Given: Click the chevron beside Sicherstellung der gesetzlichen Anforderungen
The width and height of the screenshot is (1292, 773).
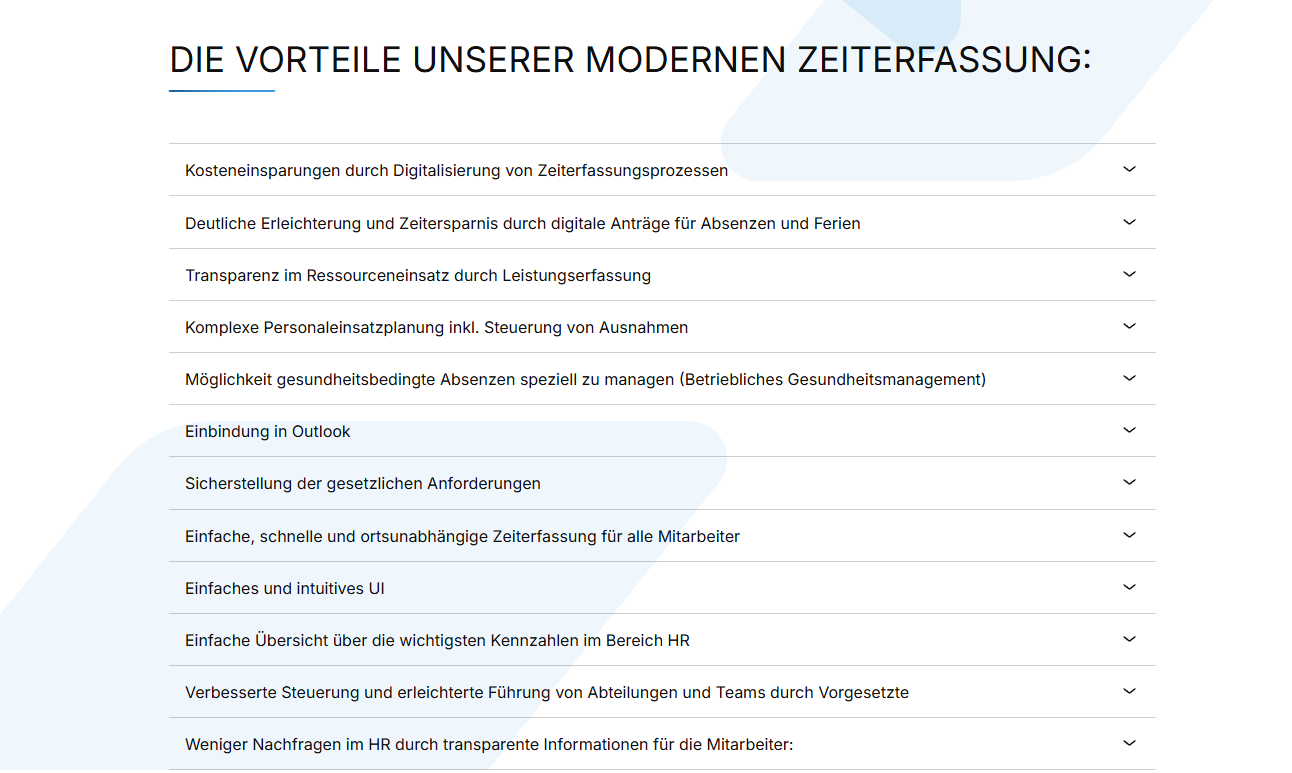Looking at the screenshot, I should 1129,483.
